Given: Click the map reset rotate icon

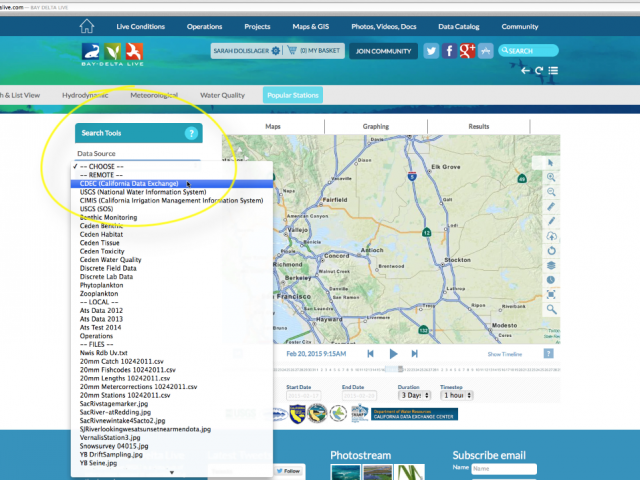Looking at the screenshot, I should [x=551, y=251].
